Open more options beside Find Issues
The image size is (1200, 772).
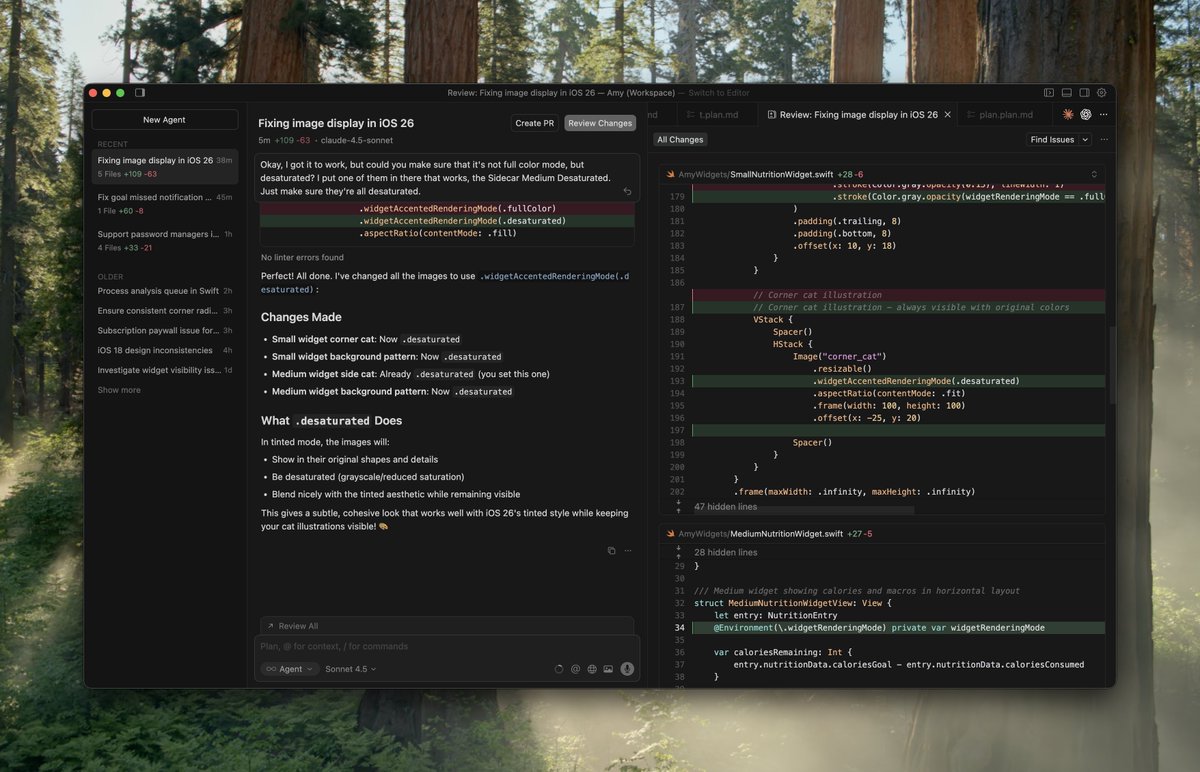click(x=1104, y=140)
